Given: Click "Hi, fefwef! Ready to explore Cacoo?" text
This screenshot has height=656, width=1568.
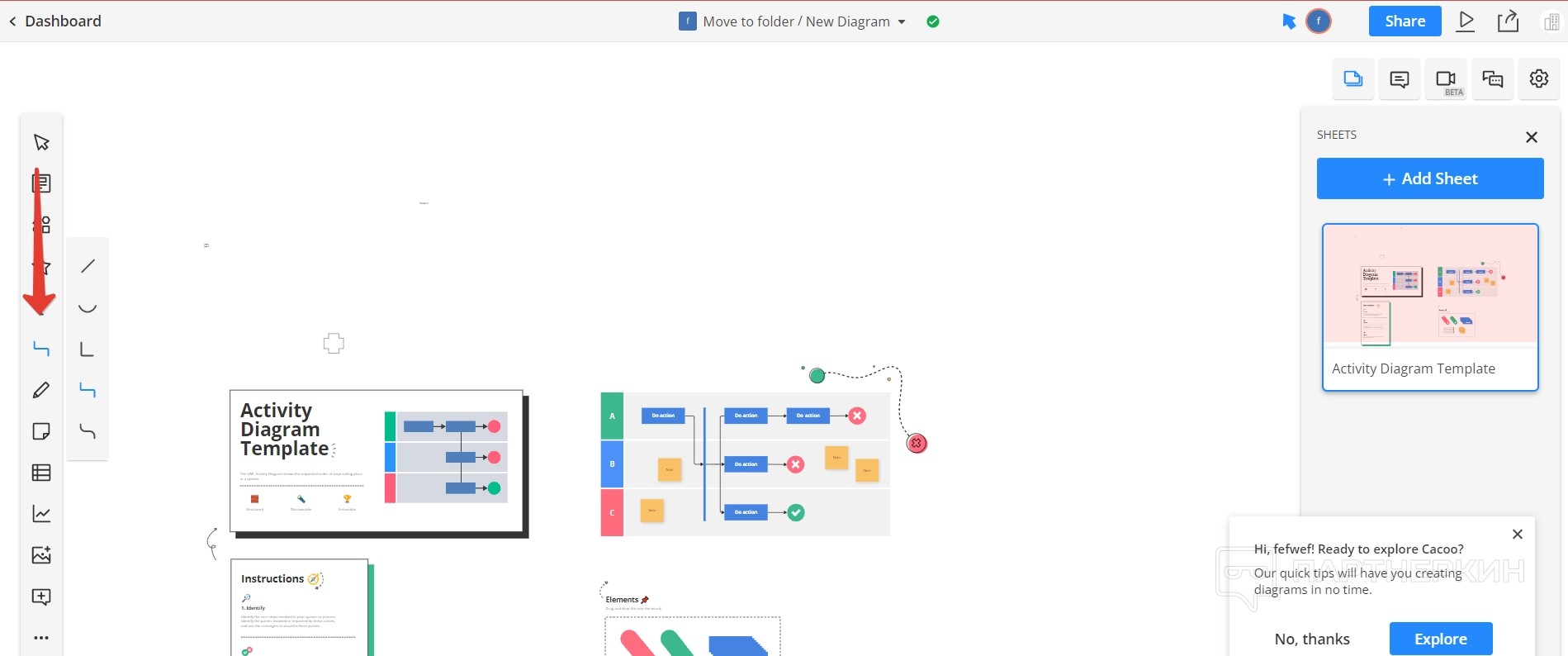Looking at the screenshot, I should point(1359,549).
